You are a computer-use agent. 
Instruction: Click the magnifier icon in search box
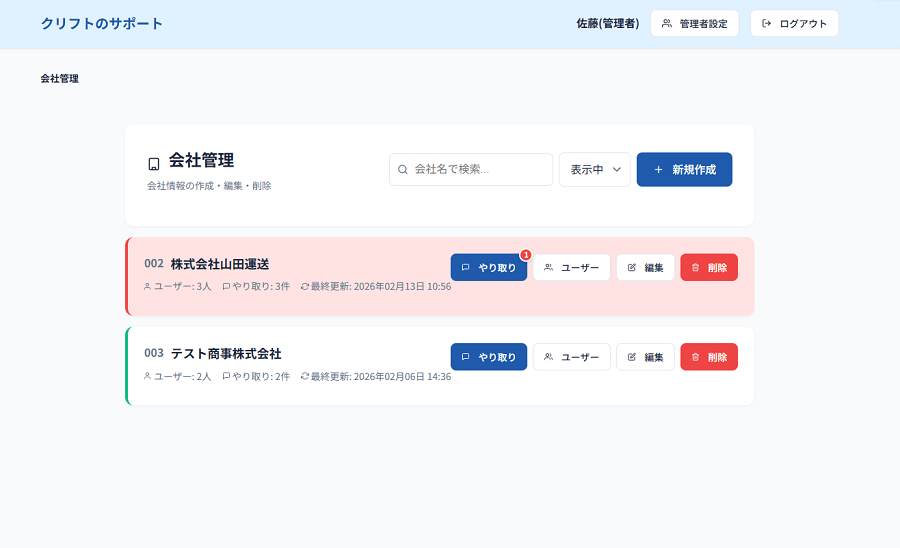pyautogui.click(x=403, y=170)
